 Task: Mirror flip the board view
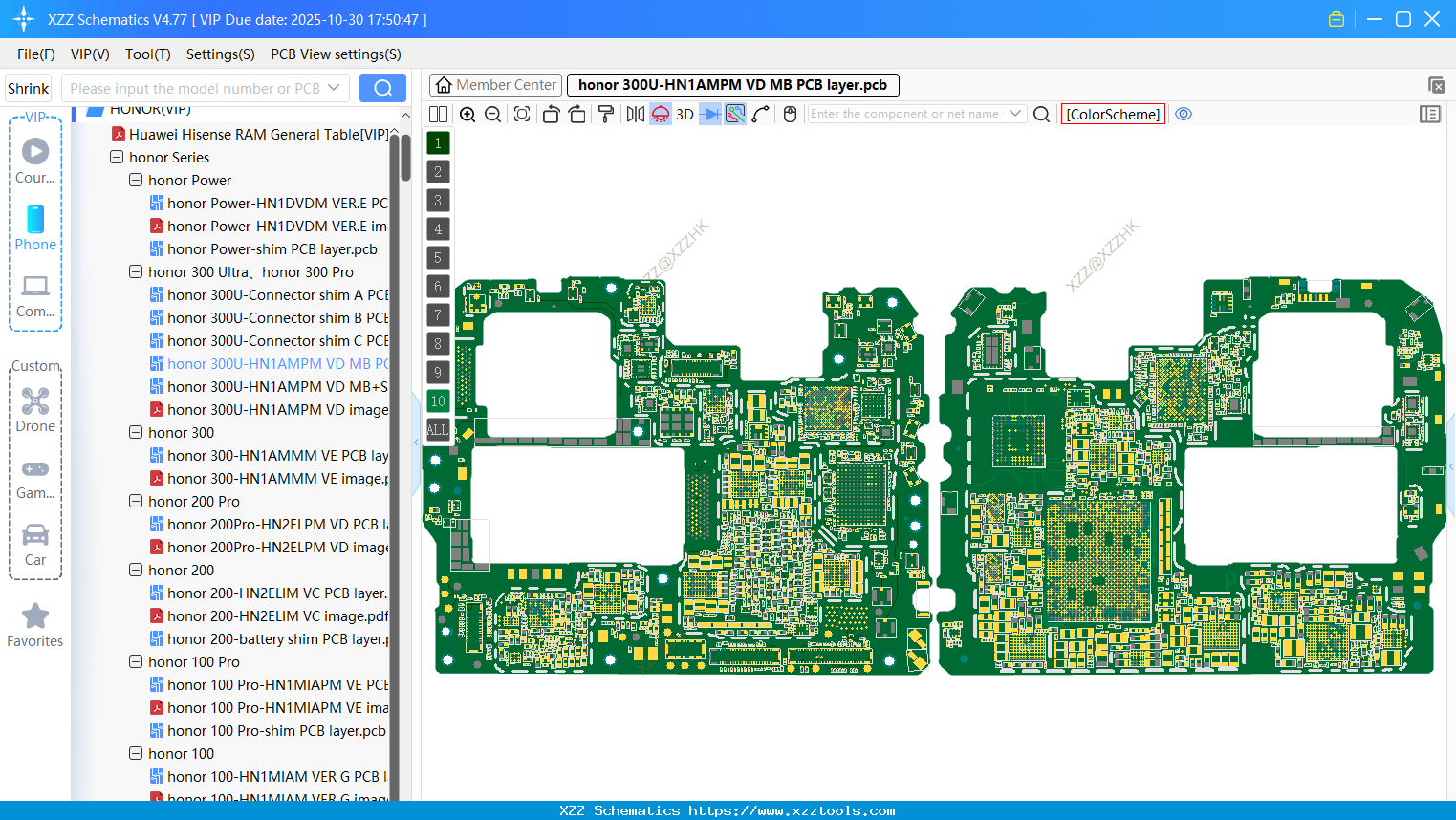pos(636,115)
